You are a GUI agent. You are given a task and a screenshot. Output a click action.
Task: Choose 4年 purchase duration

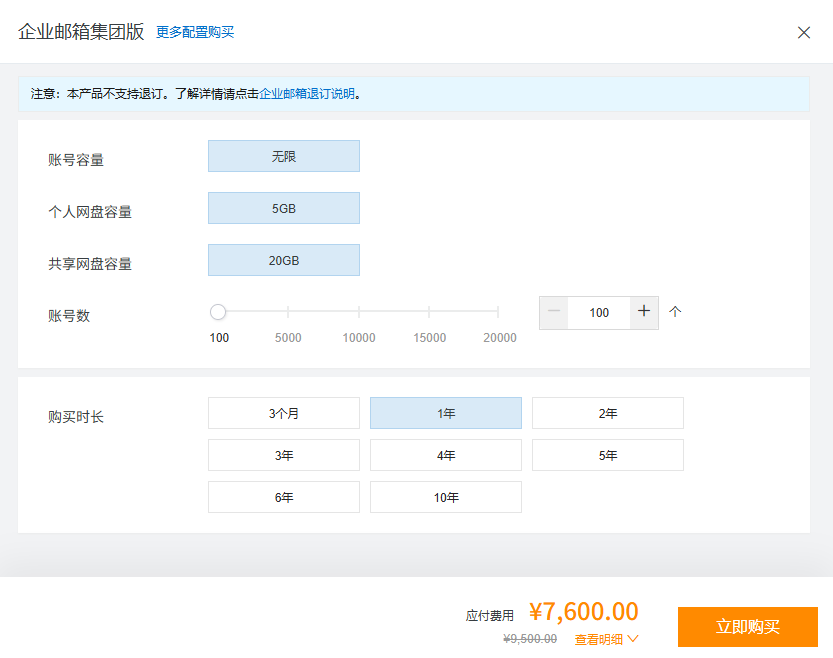[446, 455]
